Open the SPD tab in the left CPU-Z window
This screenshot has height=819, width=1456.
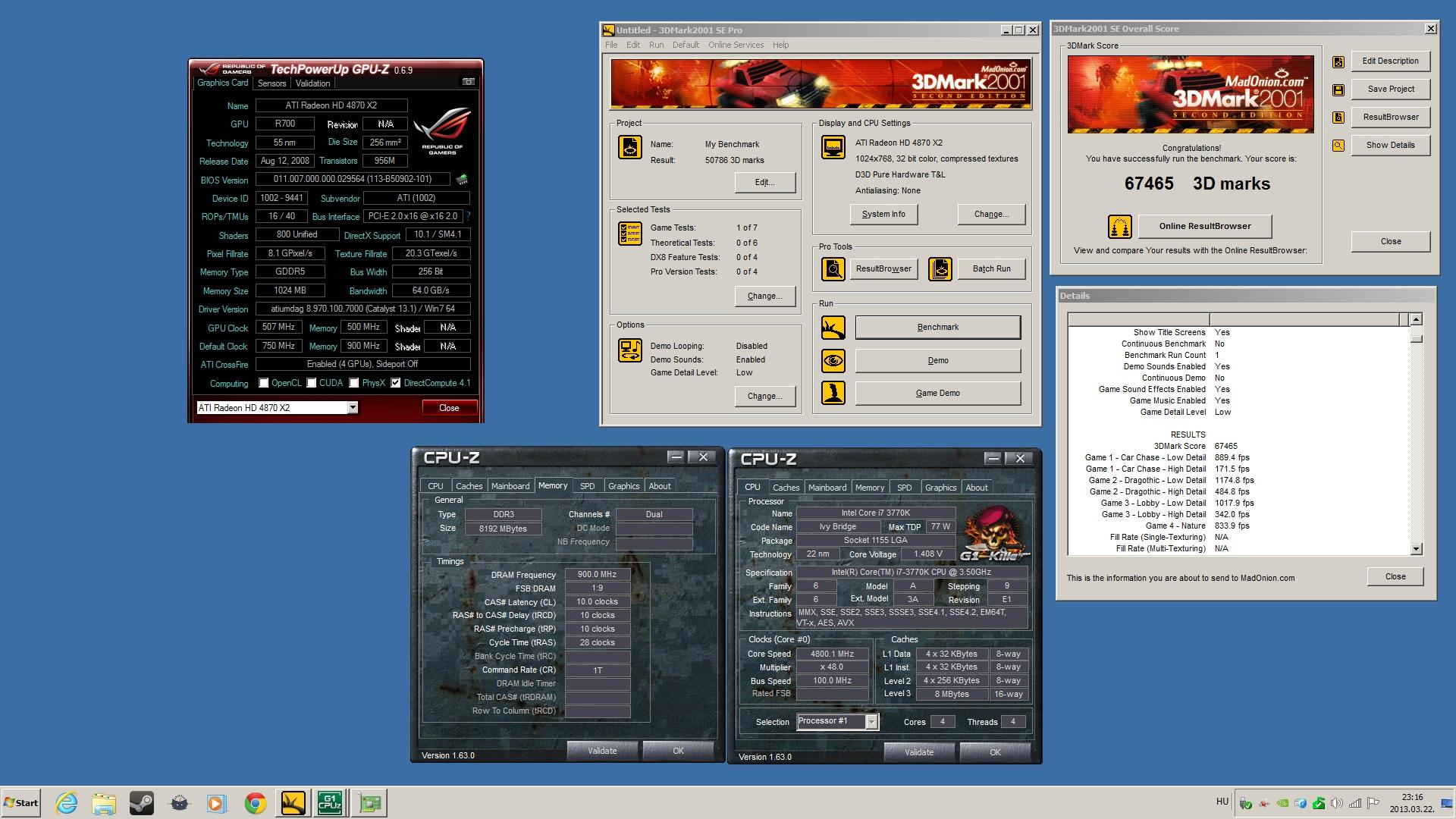[x=588, y=486]
